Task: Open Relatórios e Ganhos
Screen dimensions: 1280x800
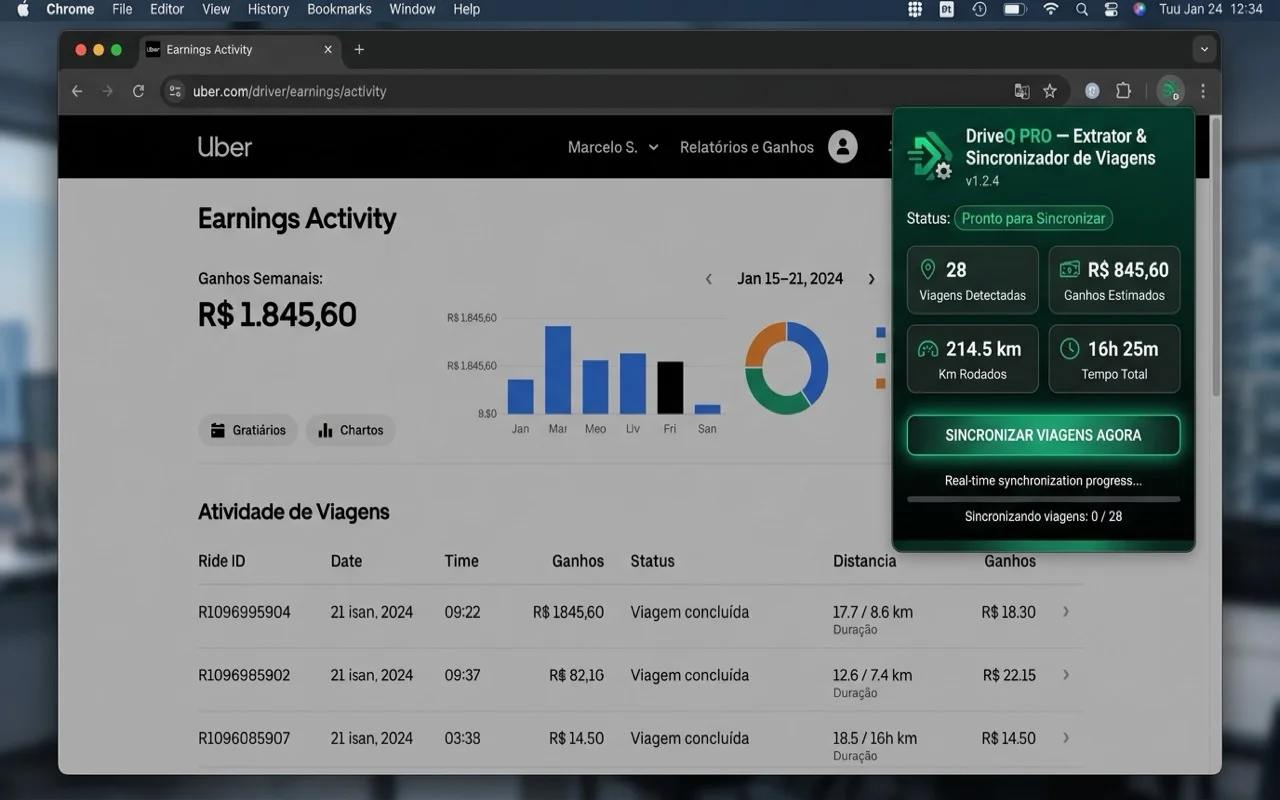Action: point(747,147)
